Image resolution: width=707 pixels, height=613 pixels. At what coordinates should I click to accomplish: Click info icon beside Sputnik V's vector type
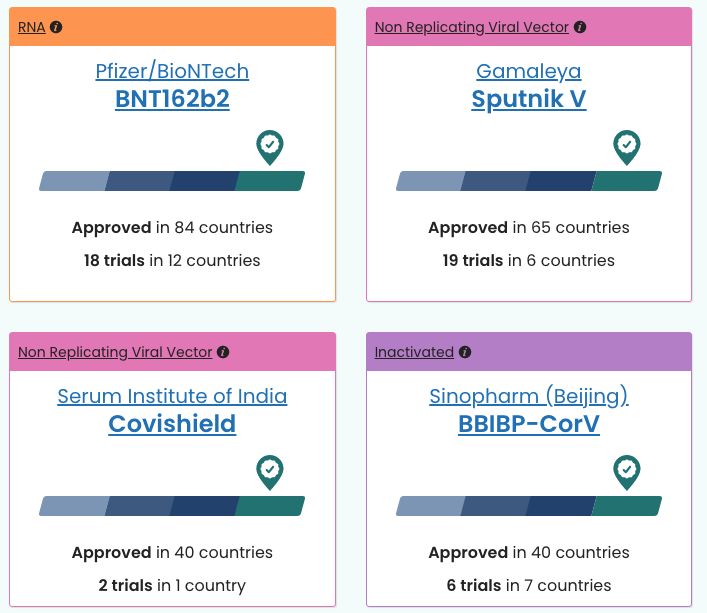click(x=580, y=27)
